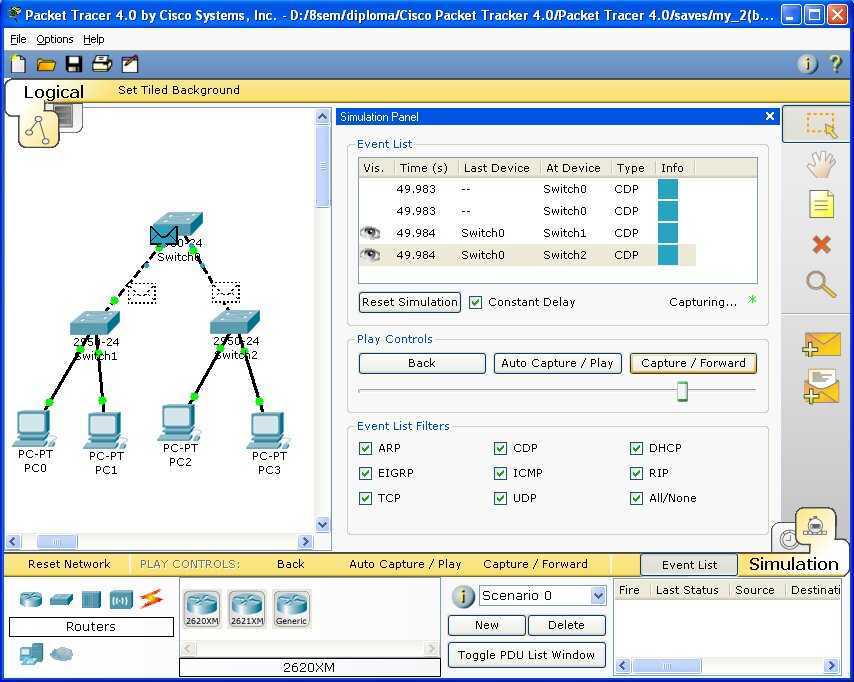This screenshot has height=682, width=854.
Task: Select the 2621XM router device
Action: click(x=247, y=607)
